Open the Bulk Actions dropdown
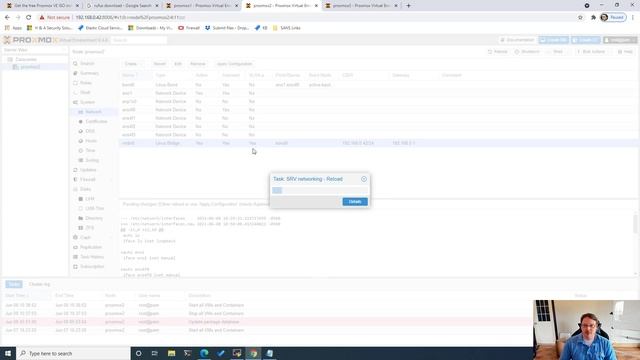This screenshot has height=360, width=640. coord(593,52)
